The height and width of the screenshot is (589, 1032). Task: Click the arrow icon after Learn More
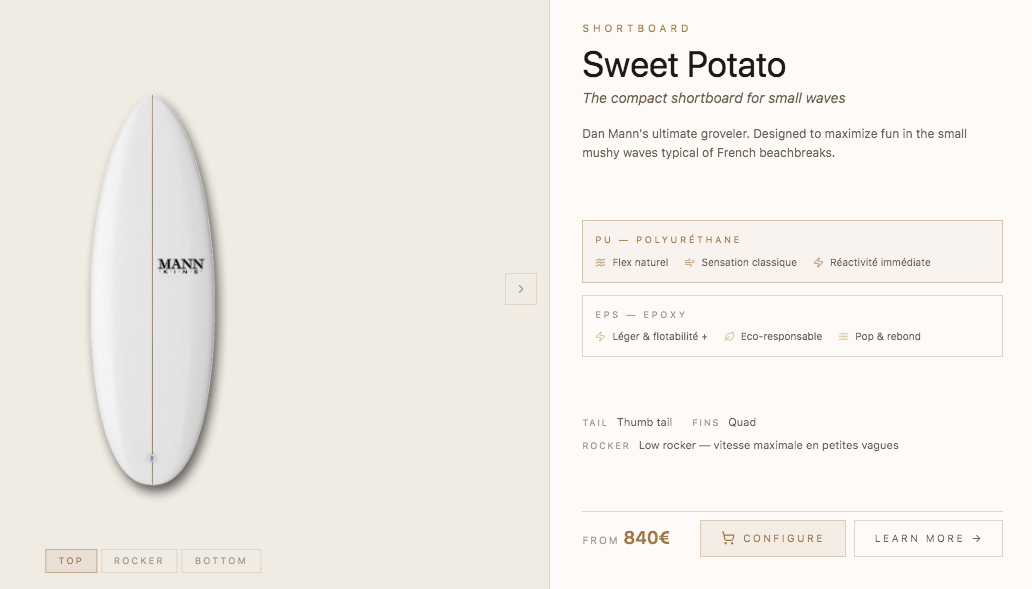(977, 538)
